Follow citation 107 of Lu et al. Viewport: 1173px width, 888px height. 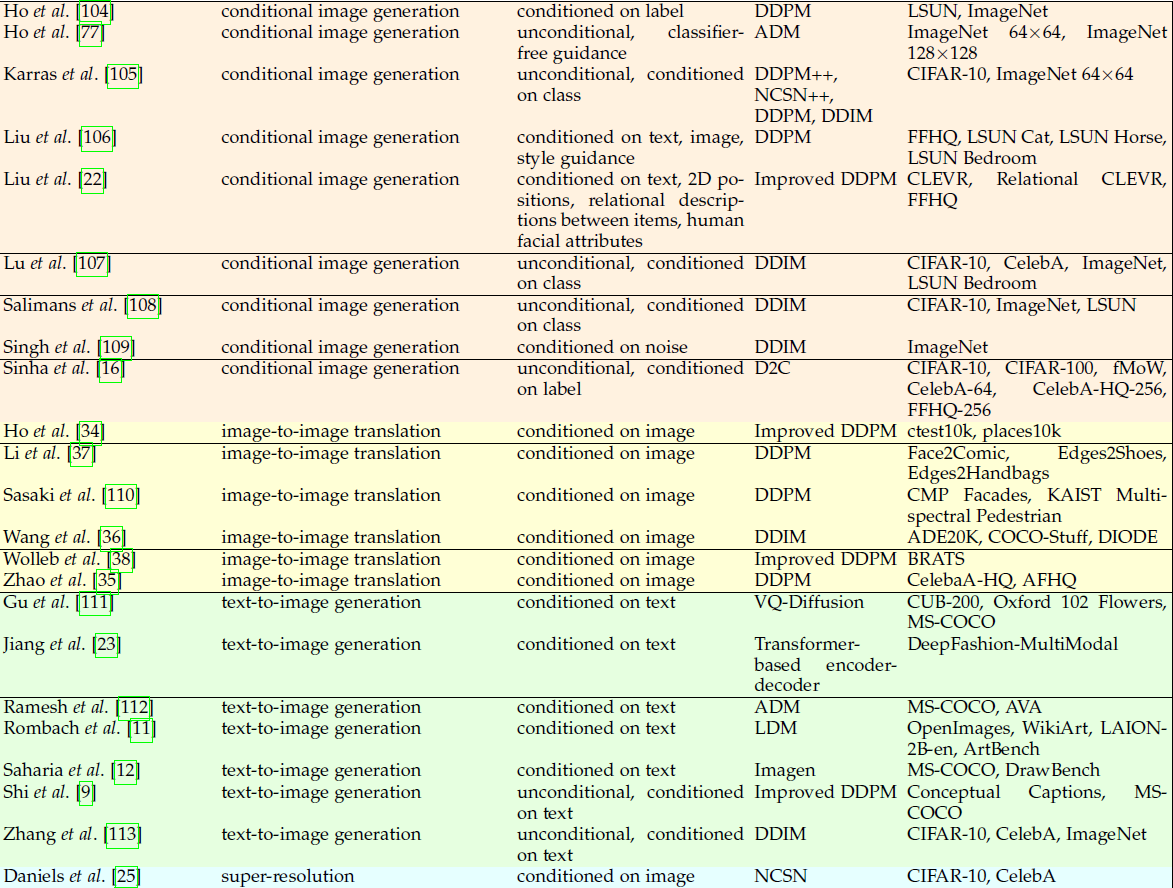(92, 263)
